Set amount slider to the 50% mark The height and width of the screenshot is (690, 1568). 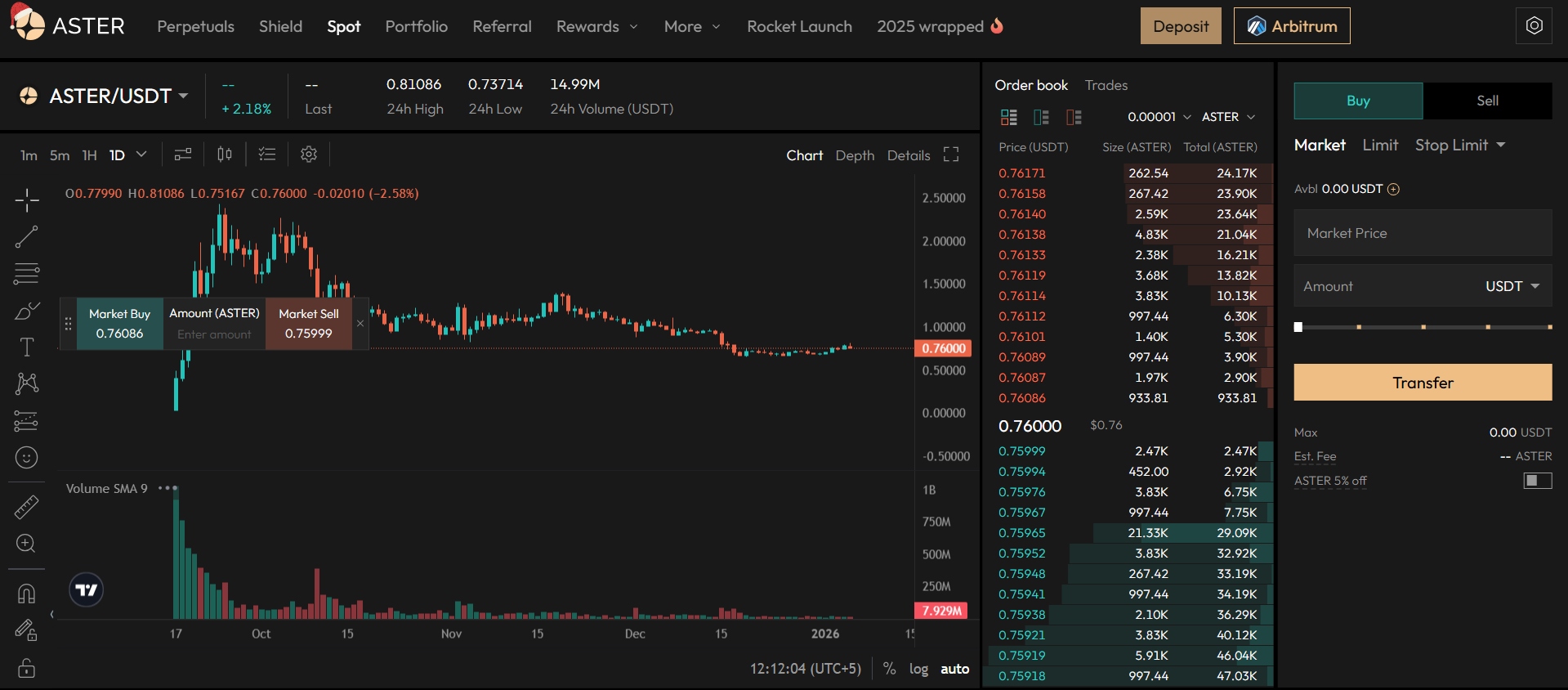click(1423, 327)
